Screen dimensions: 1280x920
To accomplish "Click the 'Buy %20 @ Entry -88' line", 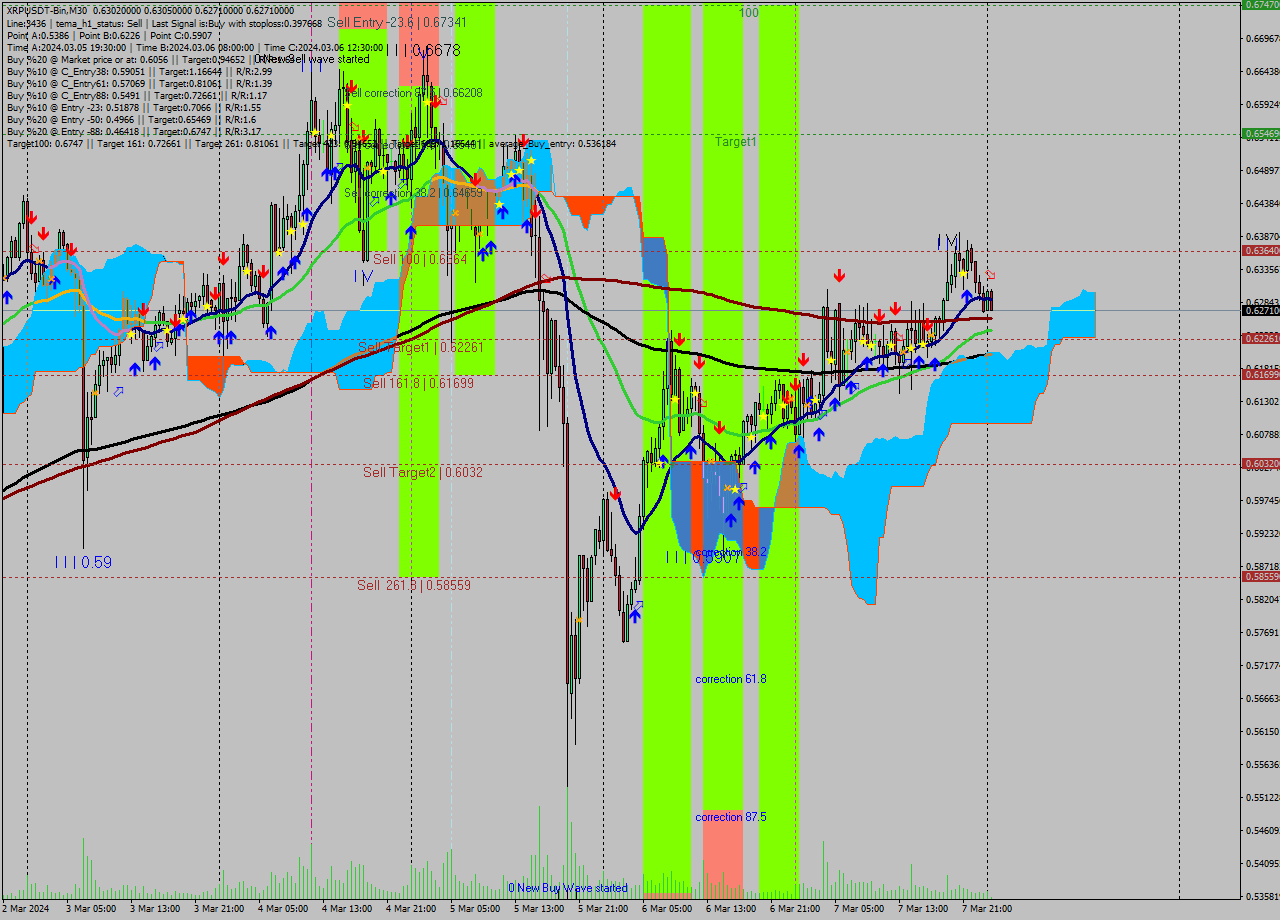I will (134, 132).
